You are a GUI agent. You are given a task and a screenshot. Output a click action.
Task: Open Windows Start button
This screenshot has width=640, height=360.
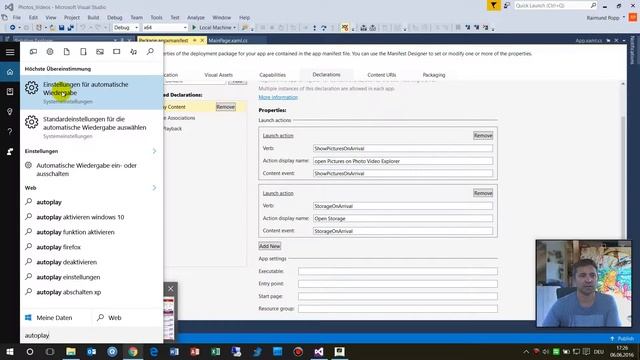pos(10,351)
